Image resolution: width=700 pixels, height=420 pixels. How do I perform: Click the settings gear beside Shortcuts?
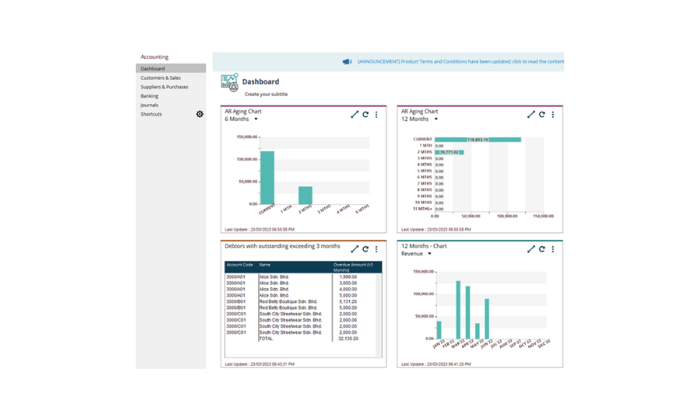[199, 114]
